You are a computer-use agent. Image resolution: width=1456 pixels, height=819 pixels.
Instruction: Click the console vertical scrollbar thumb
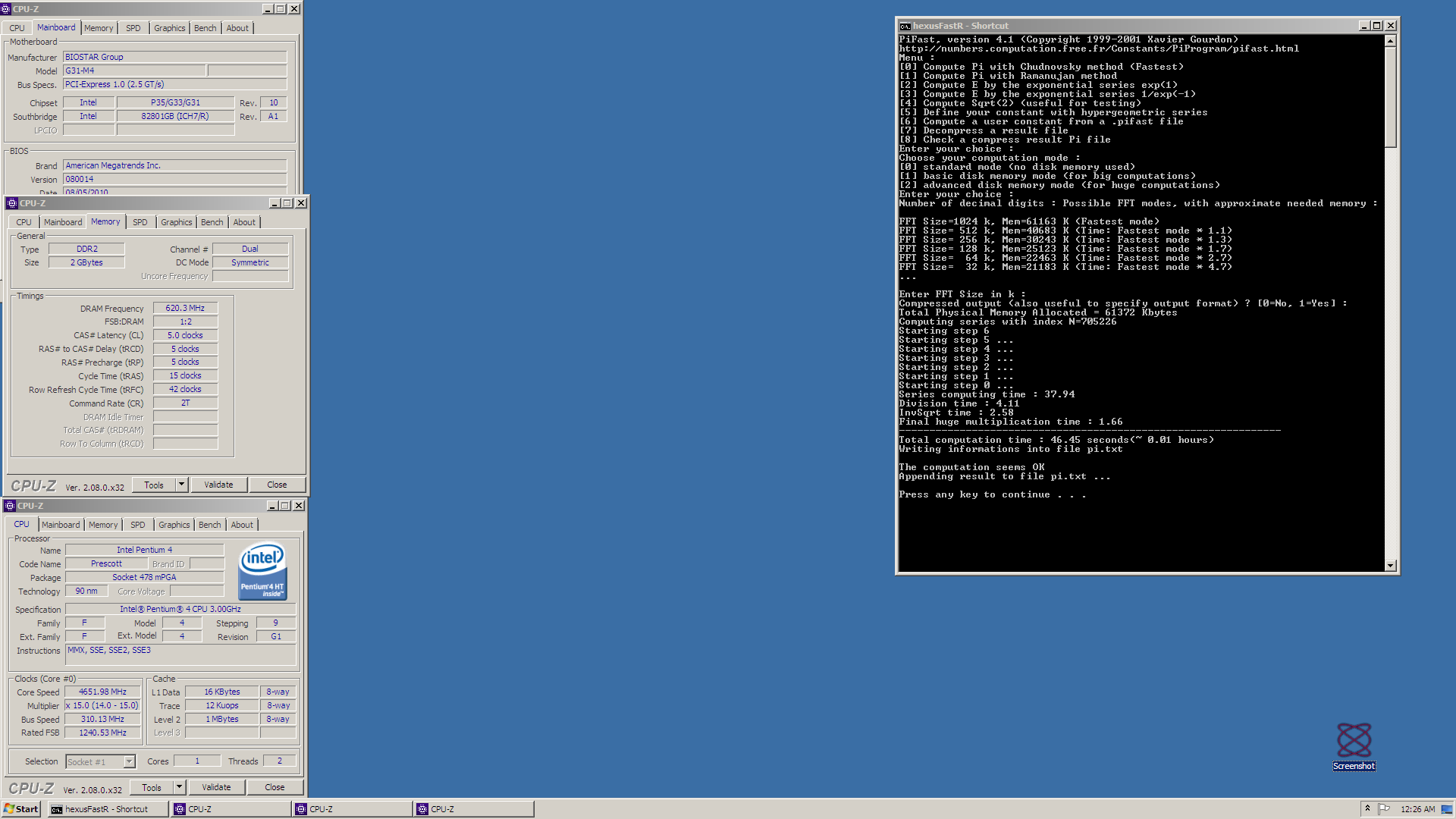click(x=1390, y=97)
